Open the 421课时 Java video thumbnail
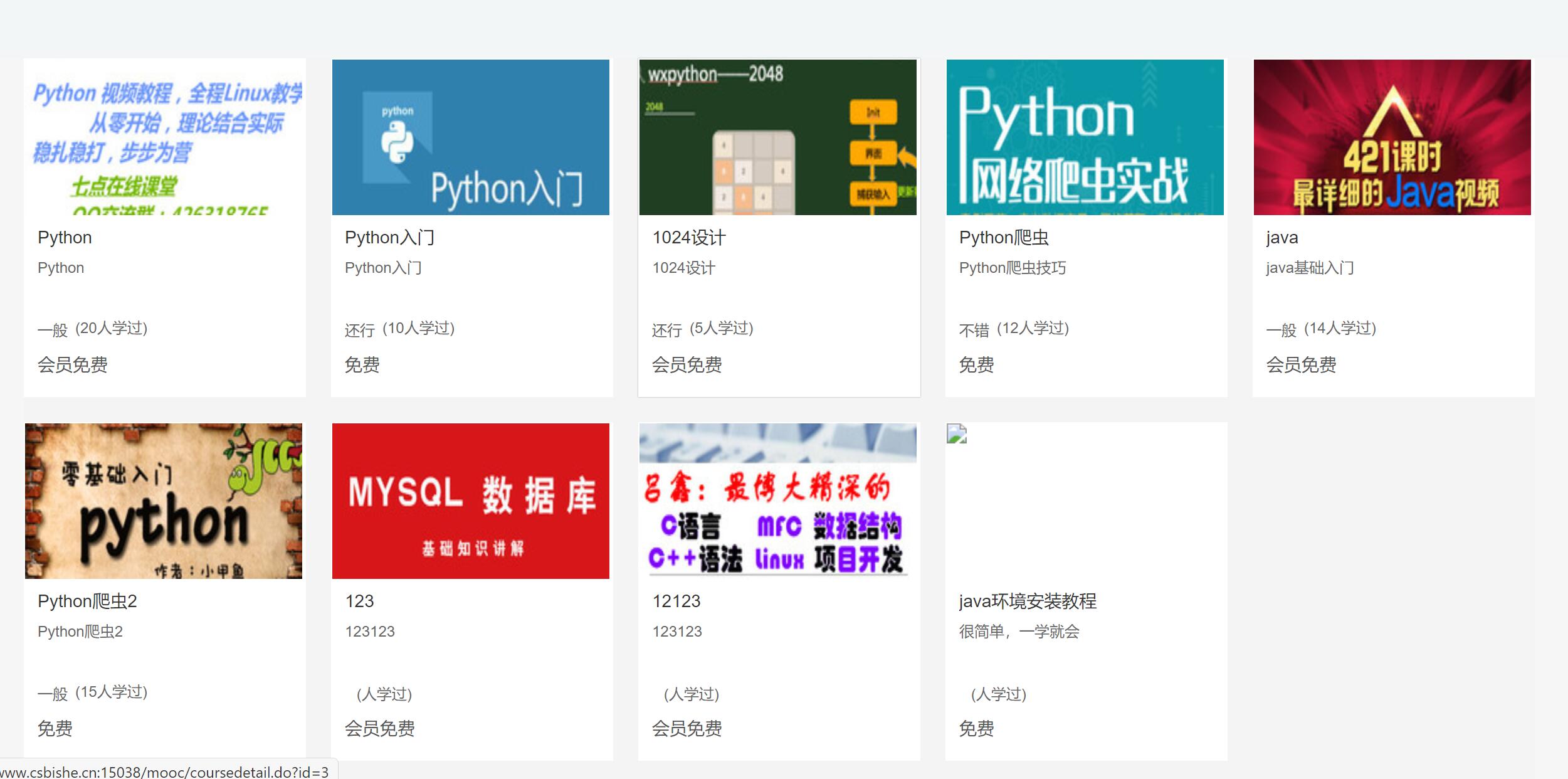Screen dimensions: 1568x779 pyautogui.click(x=1393, y=137)
